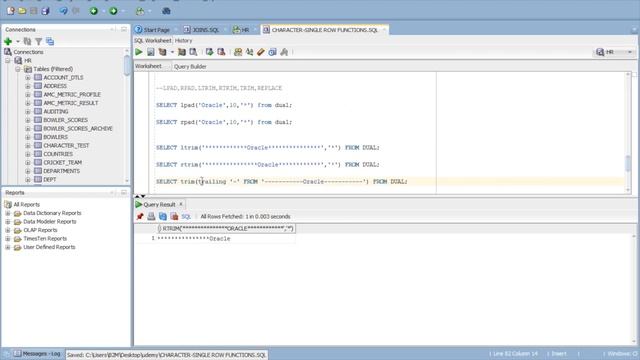
Task: Select the Query Result tab
Action: click(159, 204)
